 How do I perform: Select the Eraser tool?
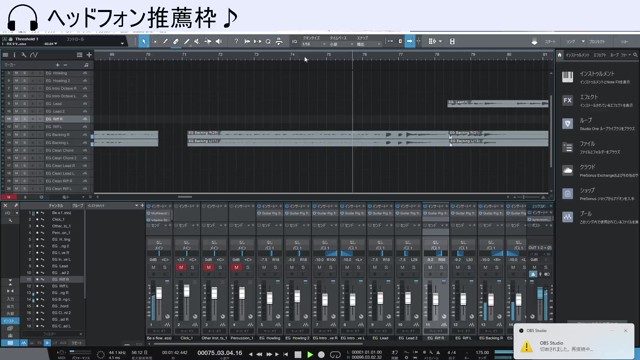click(176, 41)
